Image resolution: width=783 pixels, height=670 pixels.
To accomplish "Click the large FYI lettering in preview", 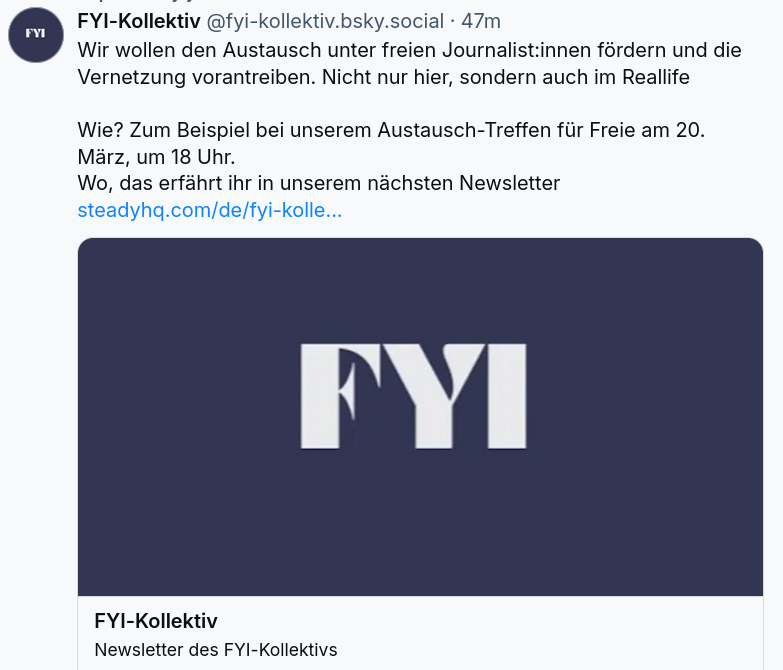I will click(413, 396).
